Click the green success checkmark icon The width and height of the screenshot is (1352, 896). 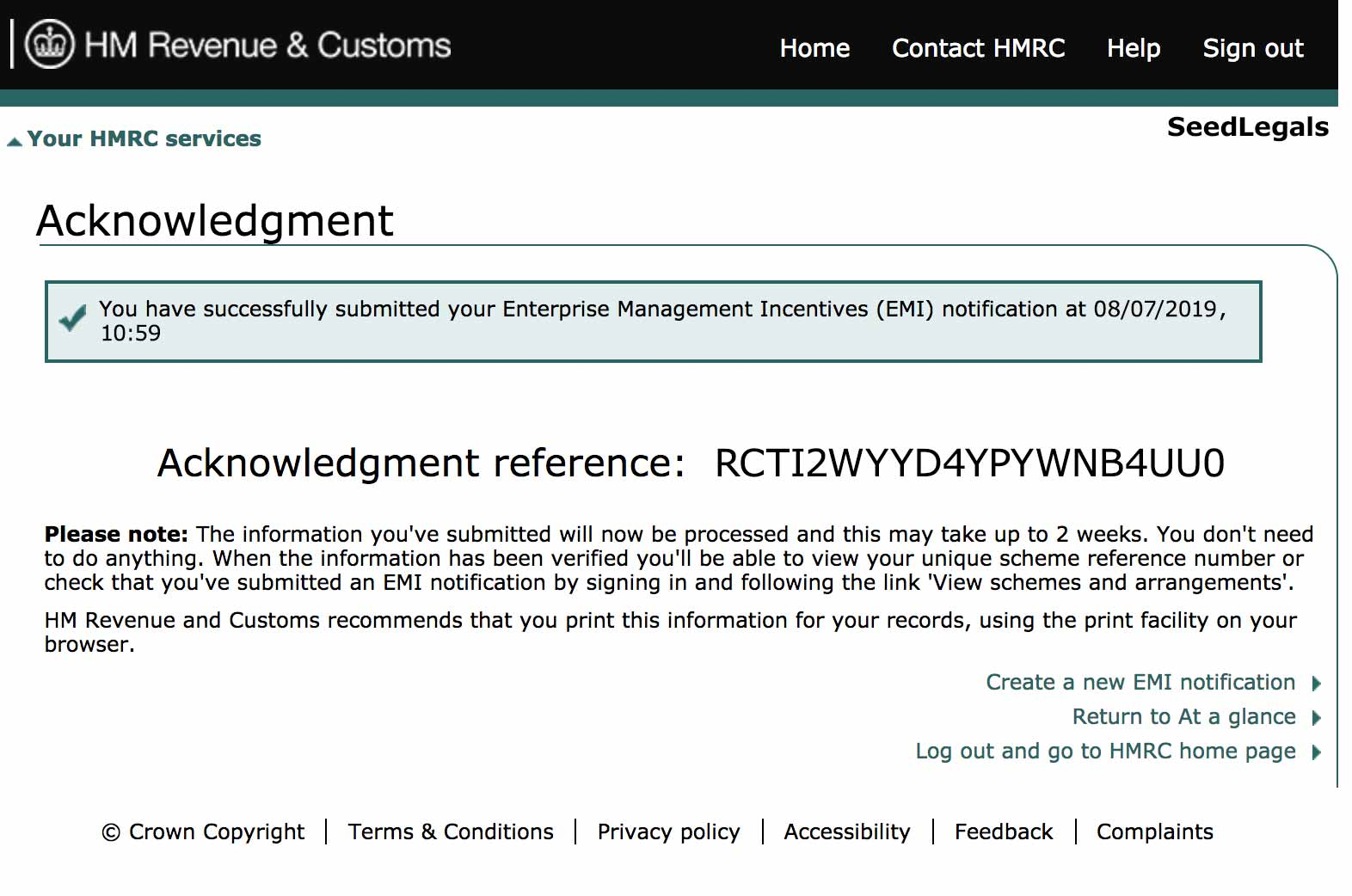[73, 318]
